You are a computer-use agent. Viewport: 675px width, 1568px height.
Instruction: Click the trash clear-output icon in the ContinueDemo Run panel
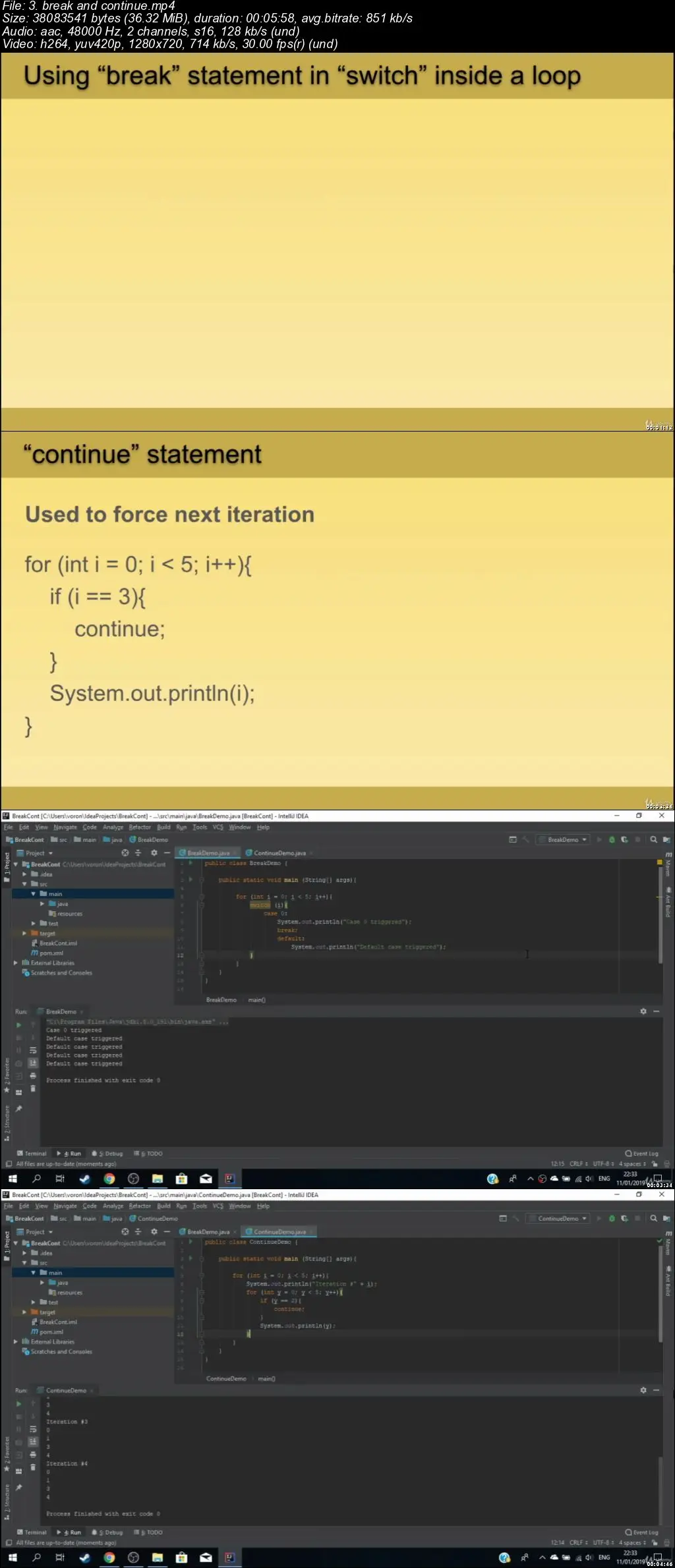33,1467
